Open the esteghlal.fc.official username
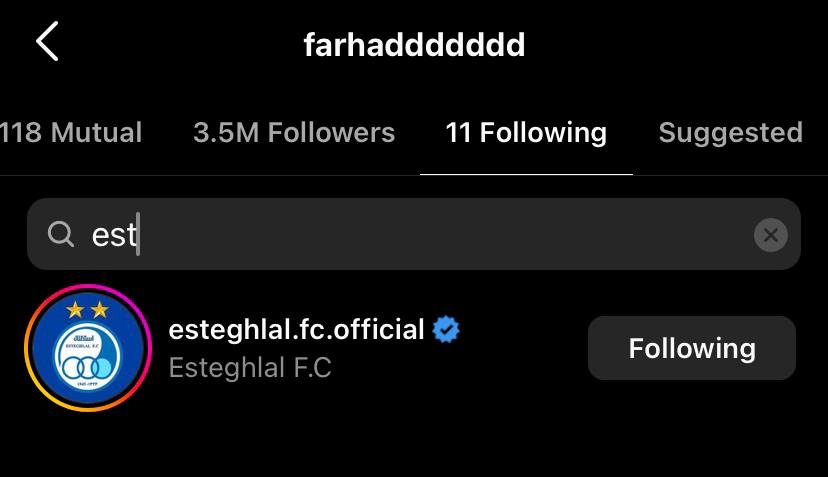Viewport: 828px width, 477px height. point(296,329)
